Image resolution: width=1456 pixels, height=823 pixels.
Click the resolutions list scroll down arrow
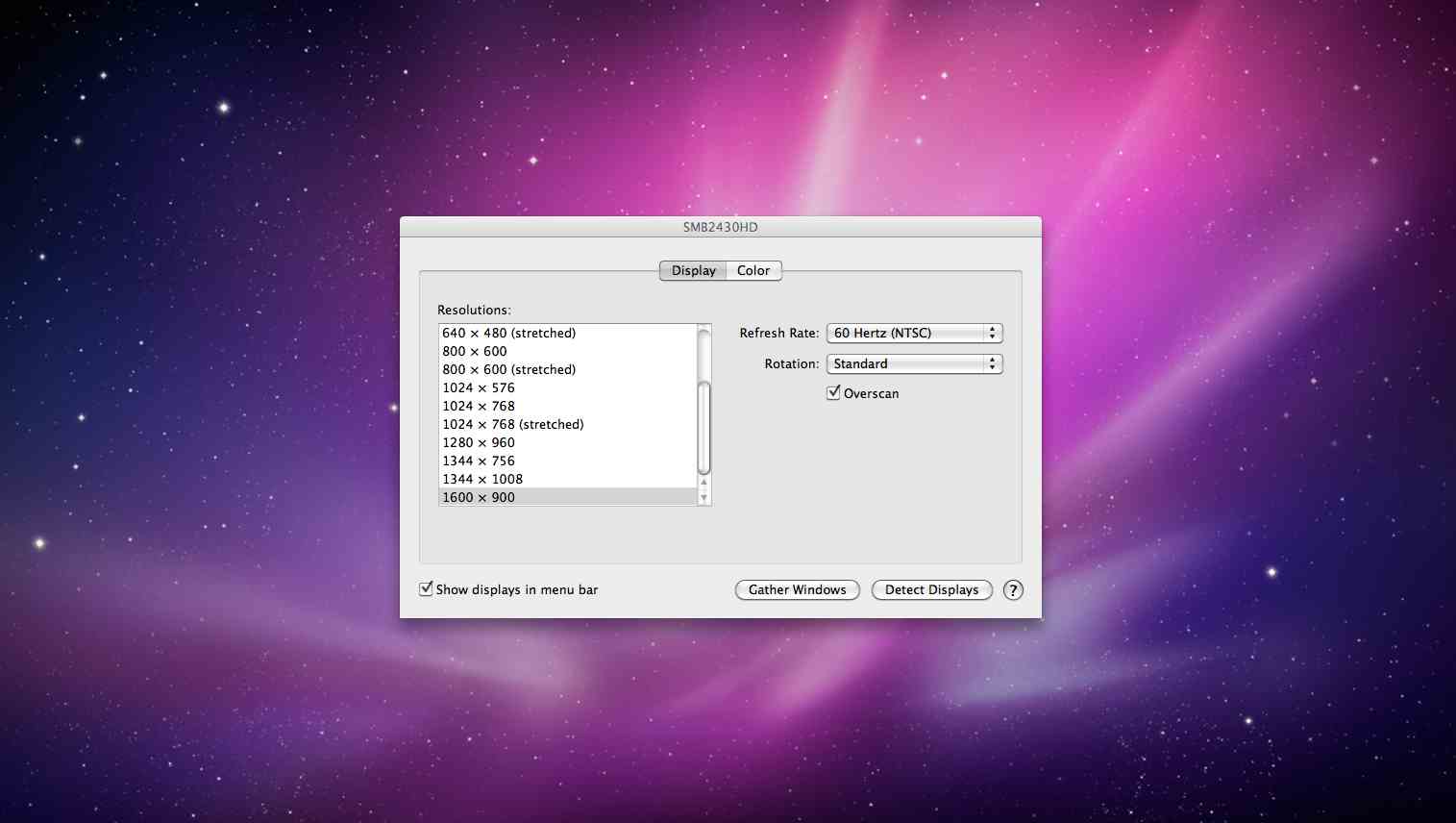coord(704,497)
